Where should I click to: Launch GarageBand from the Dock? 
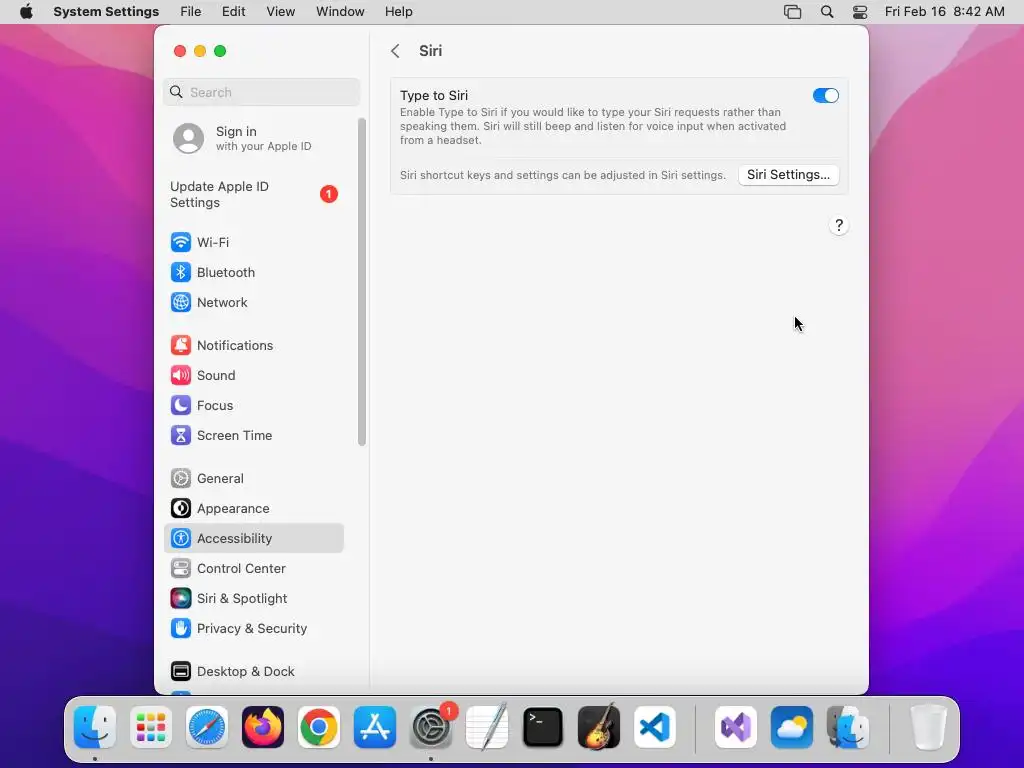coord(599,727)
